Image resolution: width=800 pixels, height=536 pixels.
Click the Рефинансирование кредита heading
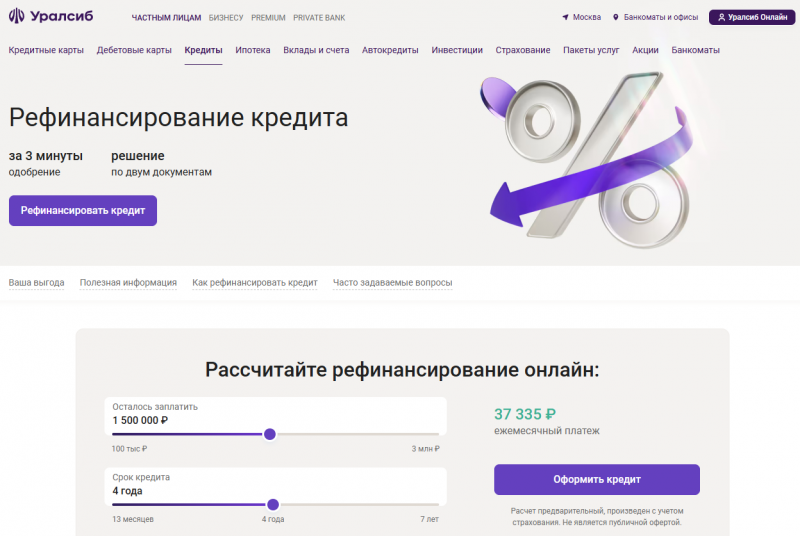tap(179, 118)
